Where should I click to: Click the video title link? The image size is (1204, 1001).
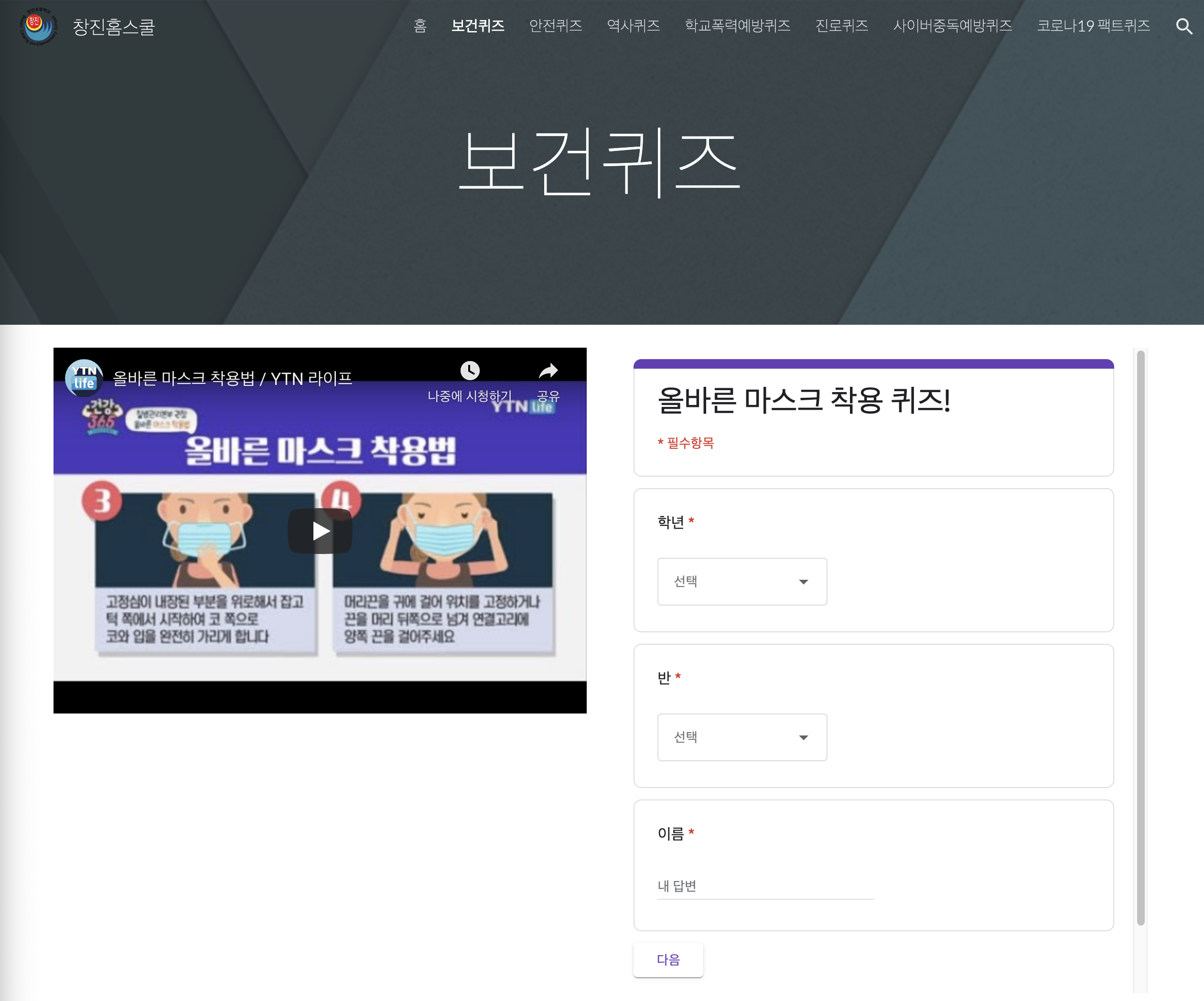click(x=232, y=378)
